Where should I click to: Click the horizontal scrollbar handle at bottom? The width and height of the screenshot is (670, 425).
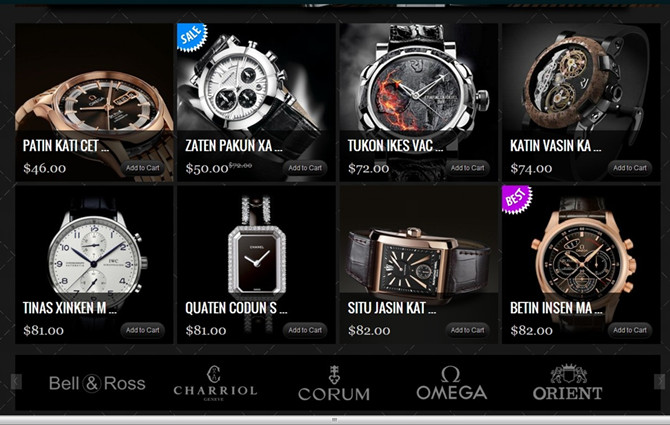point(335,420)
